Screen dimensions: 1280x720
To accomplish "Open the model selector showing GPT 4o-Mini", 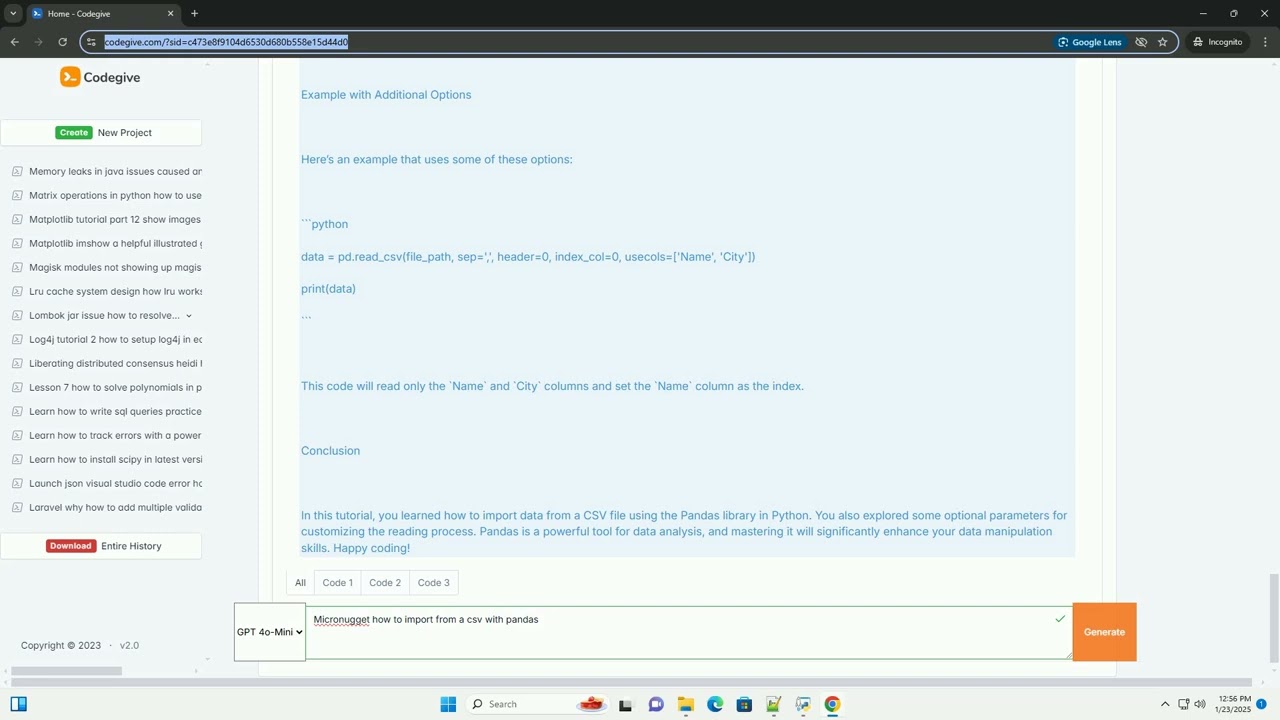I will (270, 632).
